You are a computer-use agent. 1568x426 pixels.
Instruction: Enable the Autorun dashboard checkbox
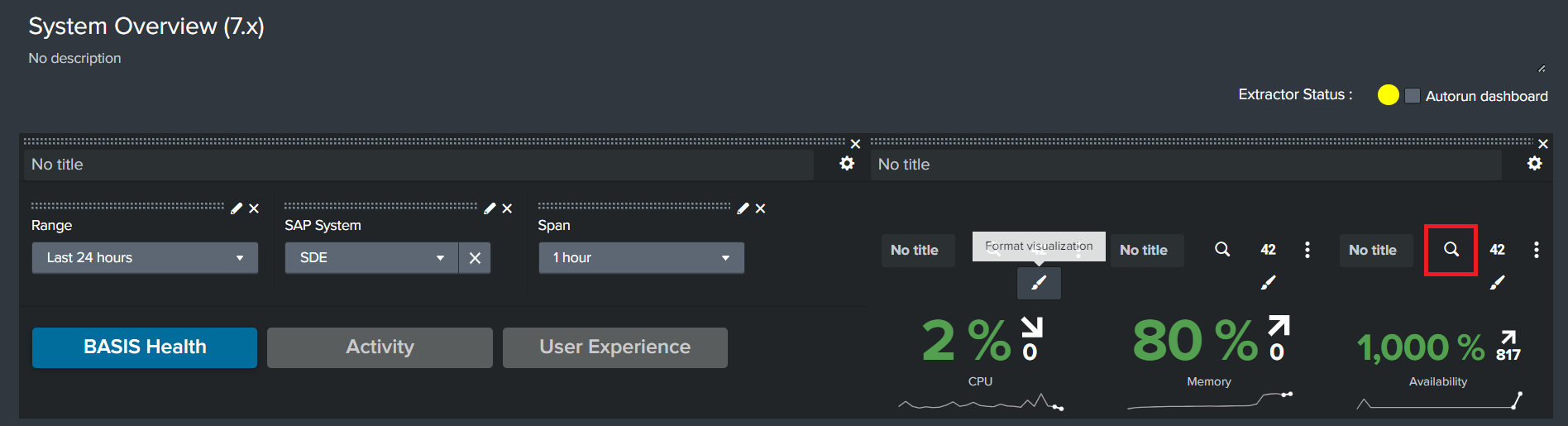[x=1413, y=96]
